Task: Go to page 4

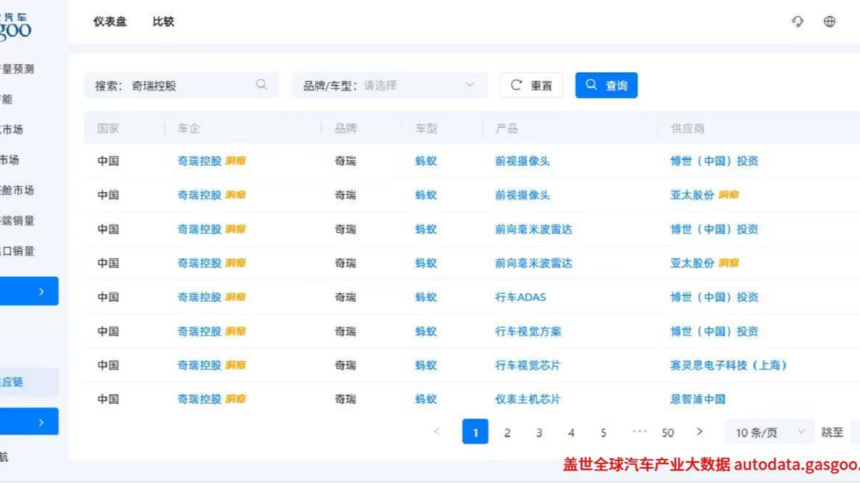Action: pyautogui.click(x=571, y=433)
